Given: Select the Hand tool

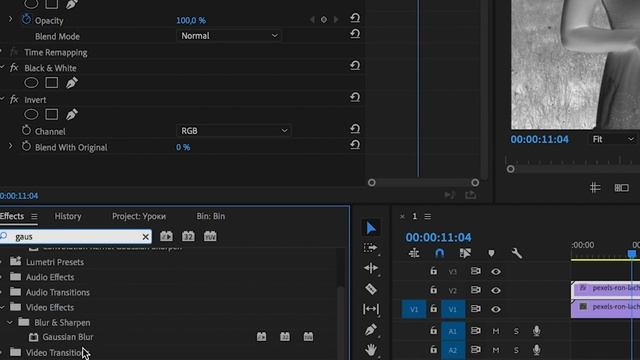Looking at the screenshot, I should (x=371, y=349).
